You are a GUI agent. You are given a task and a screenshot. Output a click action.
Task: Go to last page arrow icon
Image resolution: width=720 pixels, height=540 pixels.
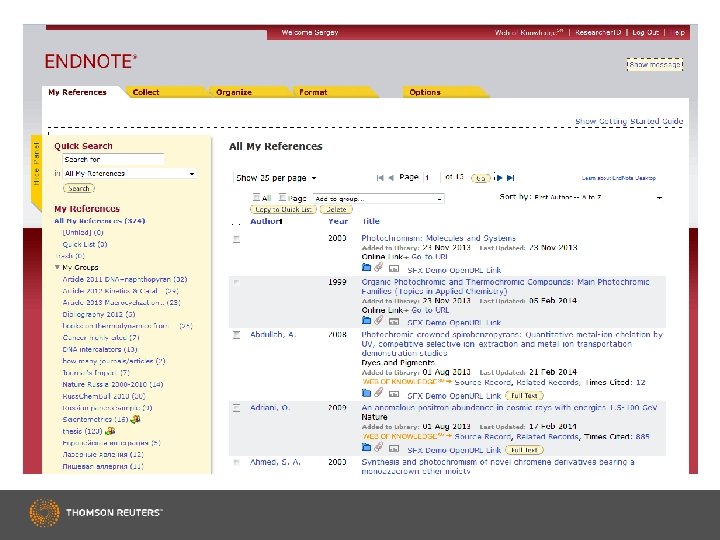(511, 178)
